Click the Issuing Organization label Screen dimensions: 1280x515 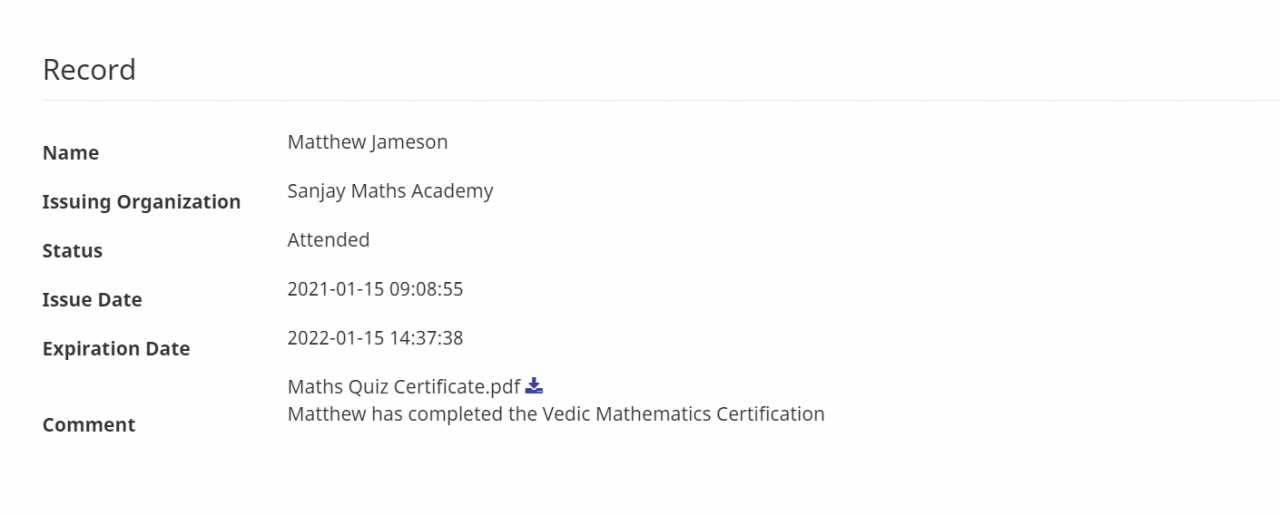point(141,202)
